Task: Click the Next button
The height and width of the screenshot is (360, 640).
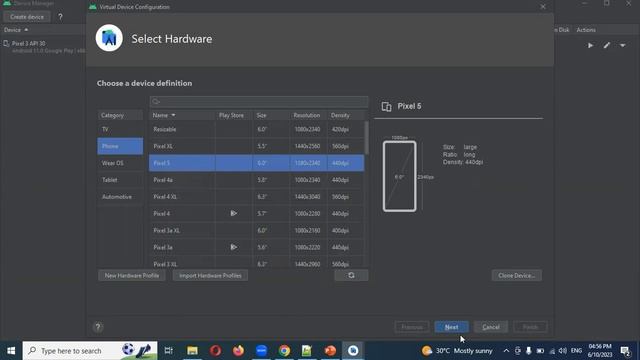Action: tap(451, 327)
